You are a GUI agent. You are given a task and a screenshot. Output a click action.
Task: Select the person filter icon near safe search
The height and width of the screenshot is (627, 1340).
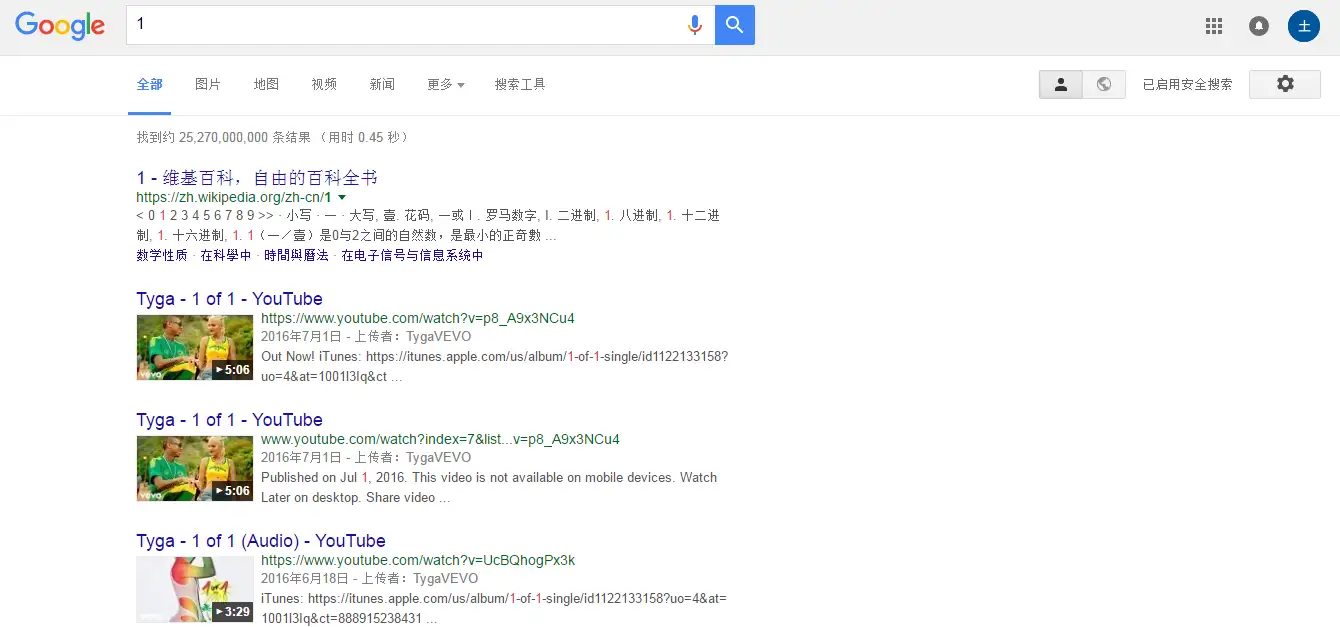(1060, 85)
